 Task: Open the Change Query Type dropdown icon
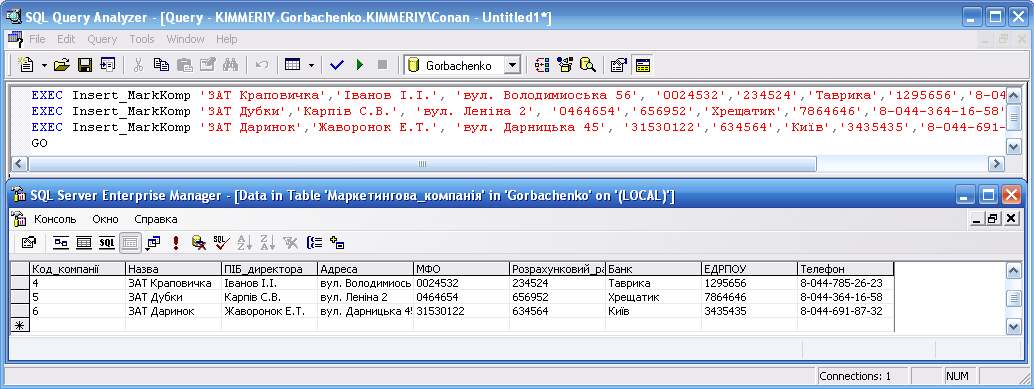point(153,243)
